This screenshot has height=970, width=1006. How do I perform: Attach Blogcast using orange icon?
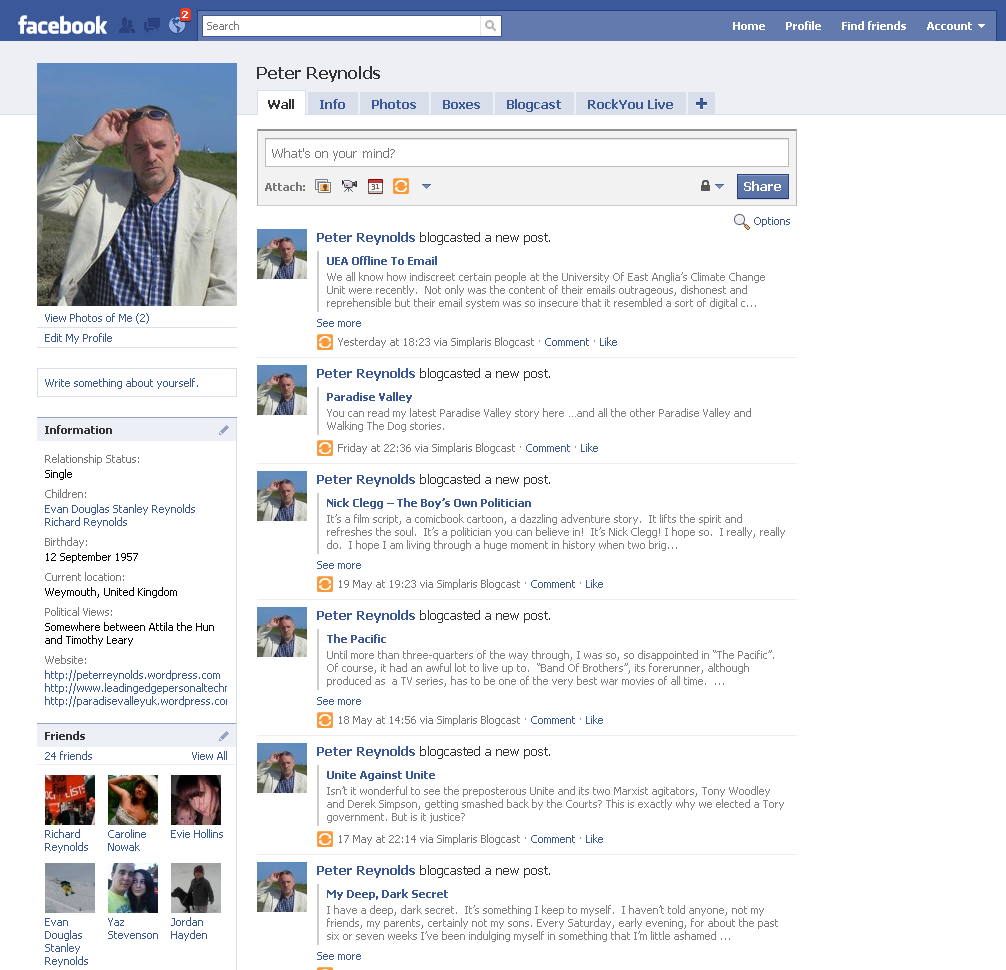click(x=401, y=186)
